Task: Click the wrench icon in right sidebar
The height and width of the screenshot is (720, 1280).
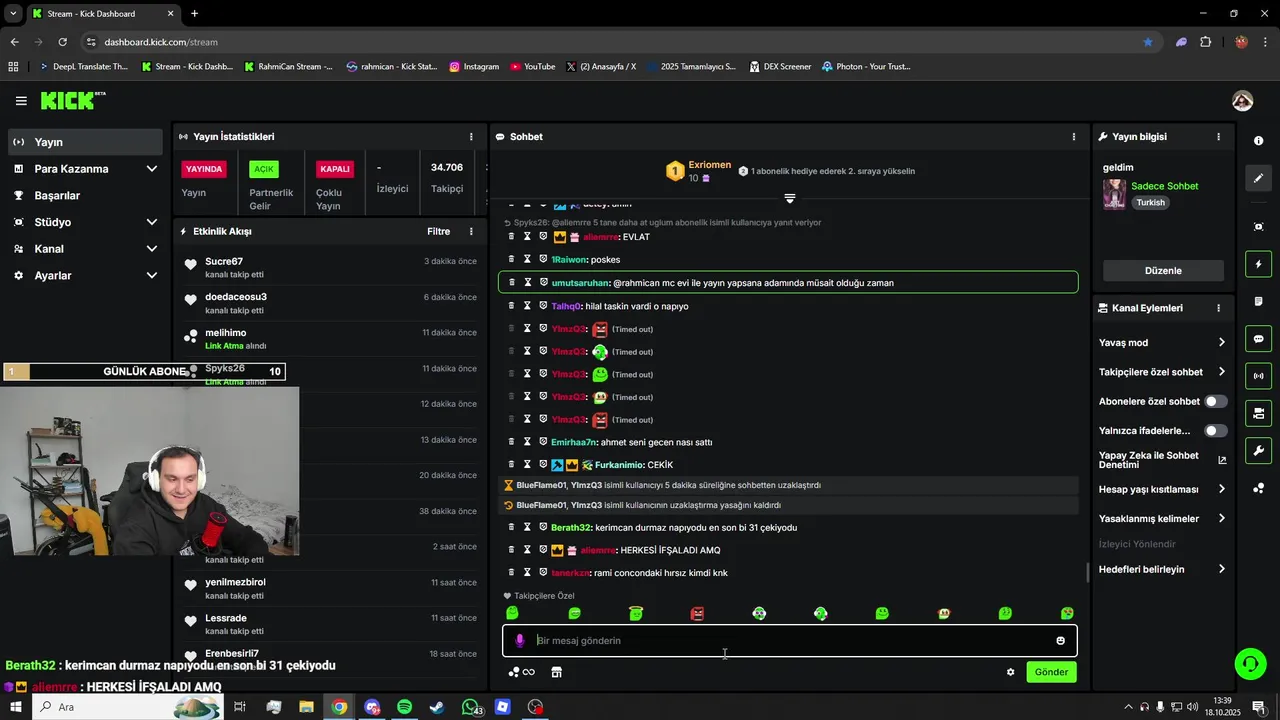Action: [1259, 450]
